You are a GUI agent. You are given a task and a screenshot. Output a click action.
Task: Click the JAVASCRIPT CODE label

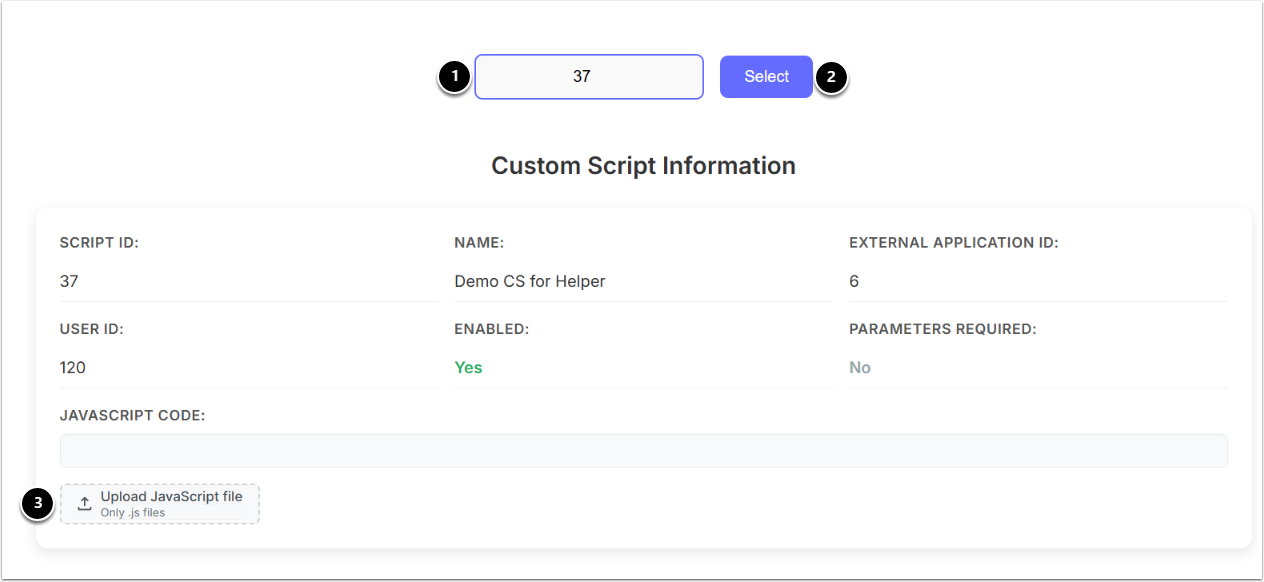tap(132, 415)
